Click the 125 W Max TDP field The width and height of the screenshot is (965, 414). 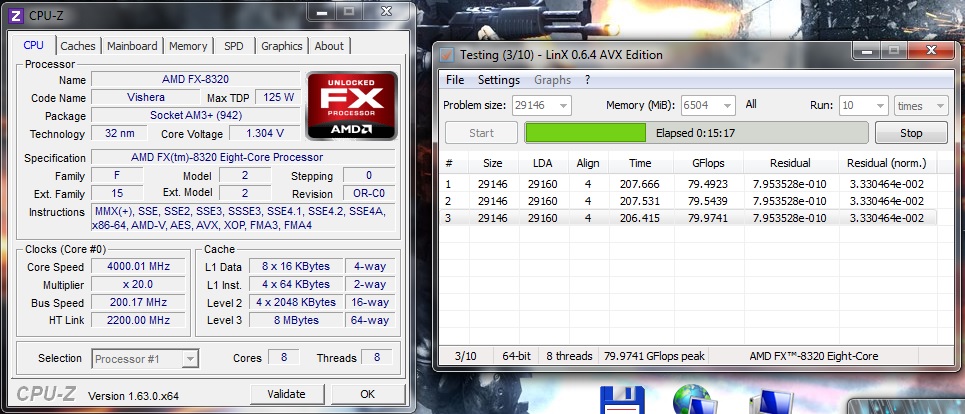(x=278, y=97)
